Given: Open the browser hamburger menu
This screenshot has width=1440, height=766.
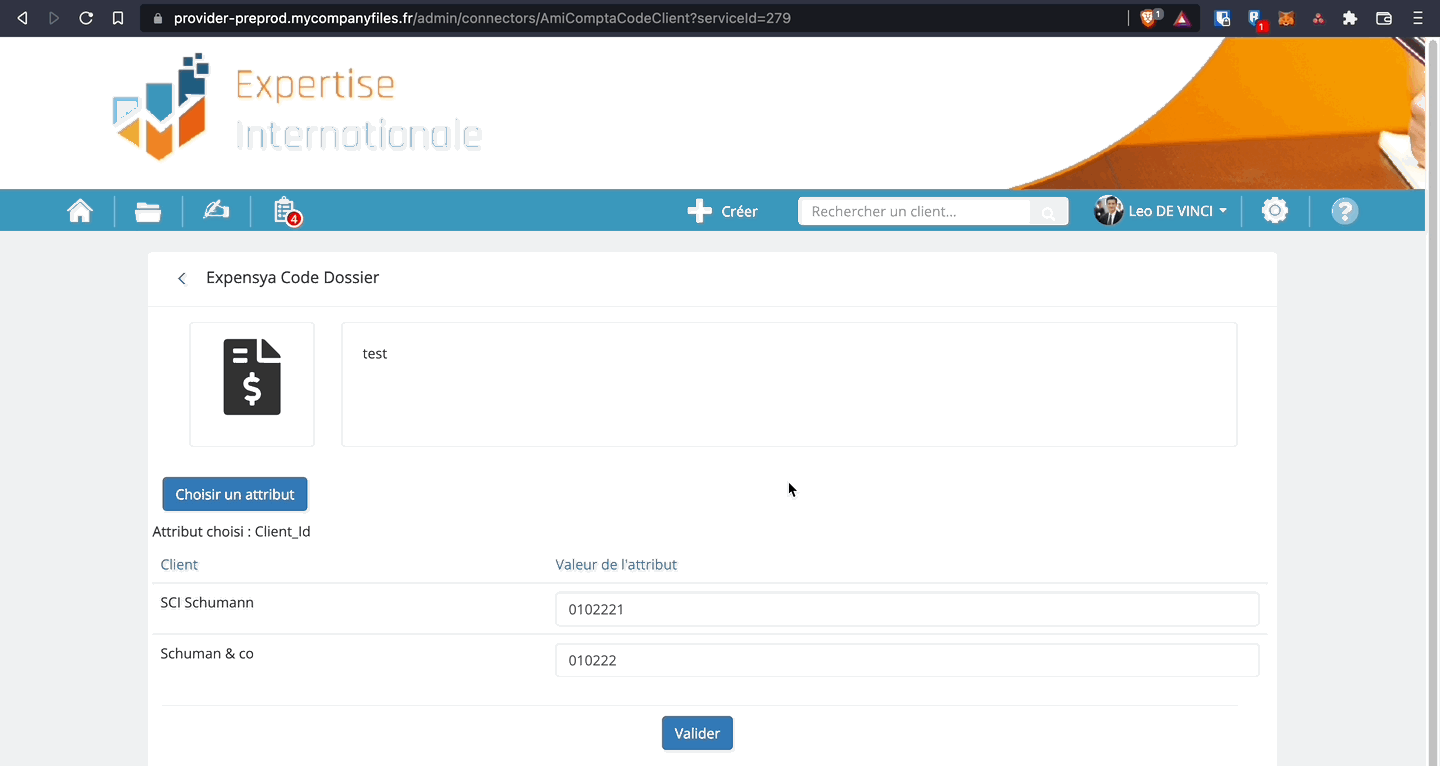Looking at the screenshot, I should (x=1417, y=18).
